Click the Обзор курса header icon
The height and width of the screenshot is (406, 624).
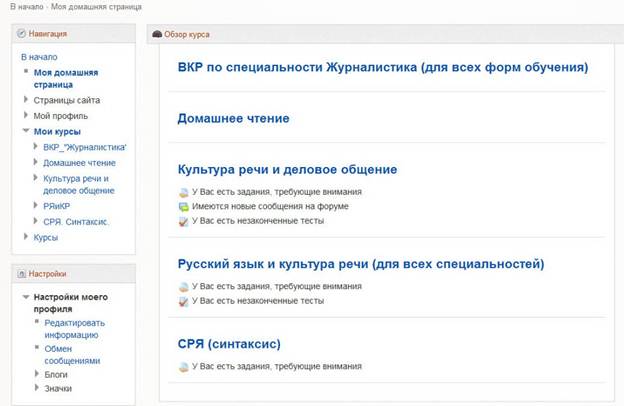pyautogui.click(x=157, y=34)
